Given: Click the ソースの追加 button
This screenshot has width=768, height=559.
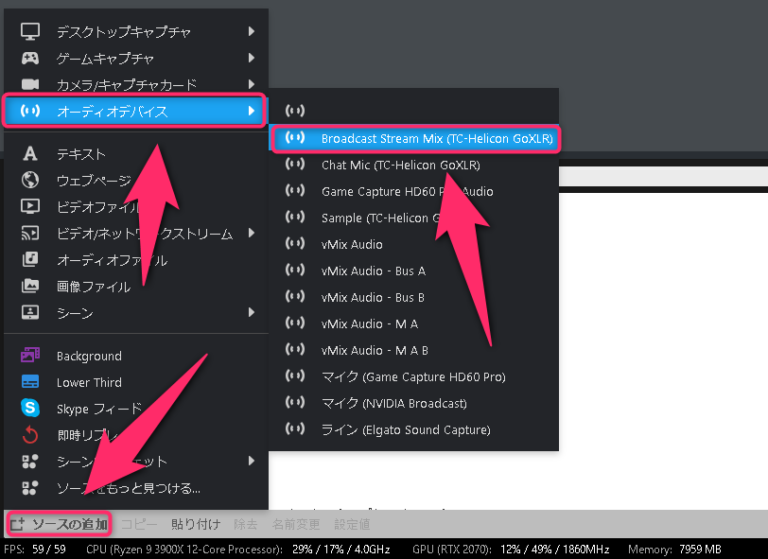Looking at the screenshot, I should click(59, 524).
